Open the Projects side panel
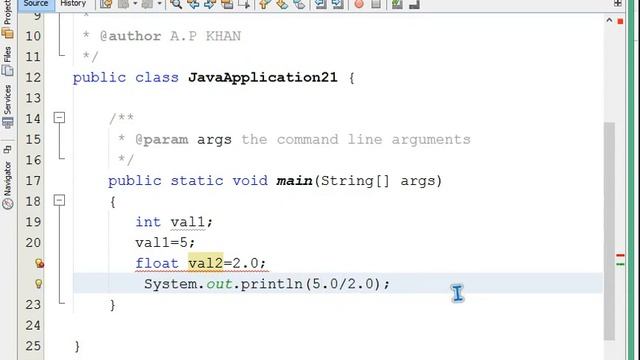The image size is (640, 360). click(7, 18)
